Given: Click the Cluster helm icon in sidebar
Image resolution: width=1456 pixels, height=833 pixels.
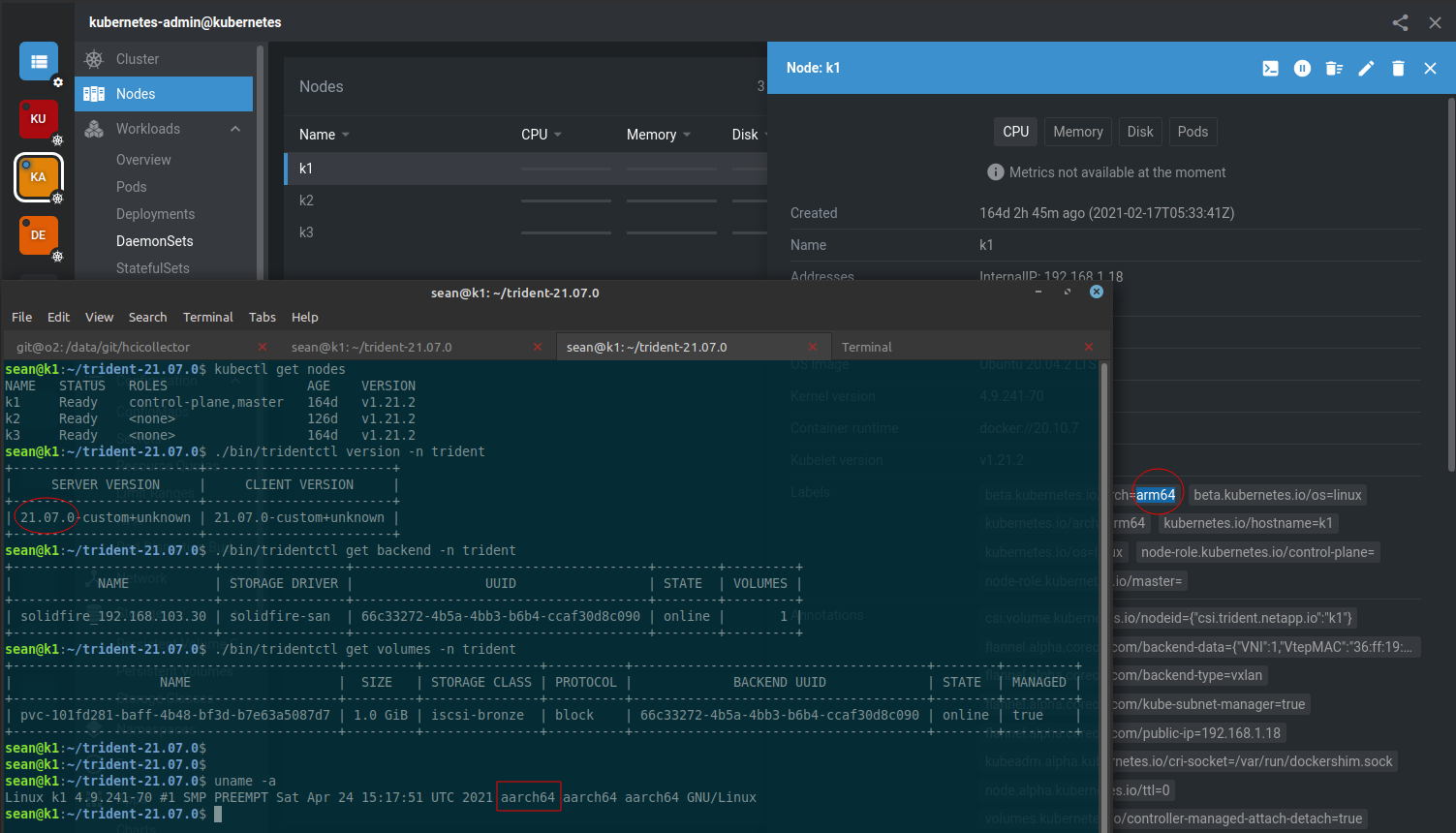Looking at the screenshot, I should click(x=94, y=59).
